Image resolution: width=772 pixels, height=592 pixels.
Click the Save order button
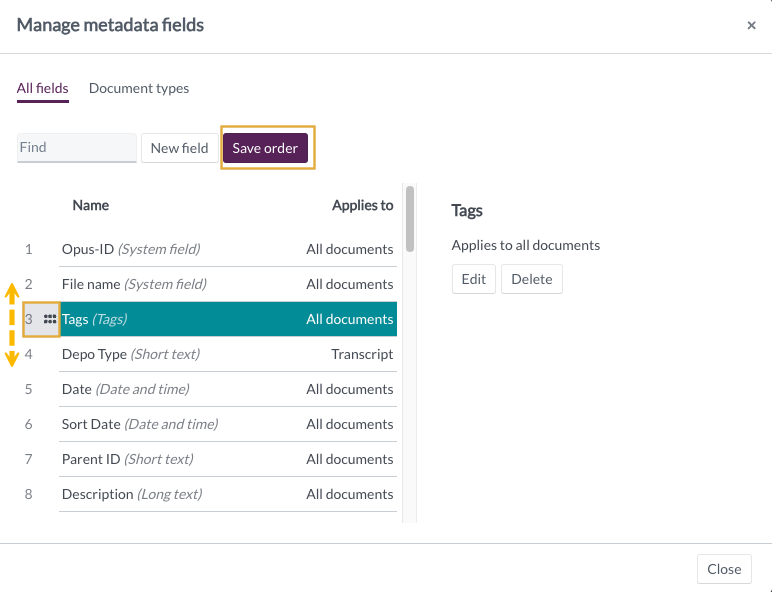click(265, 148)
